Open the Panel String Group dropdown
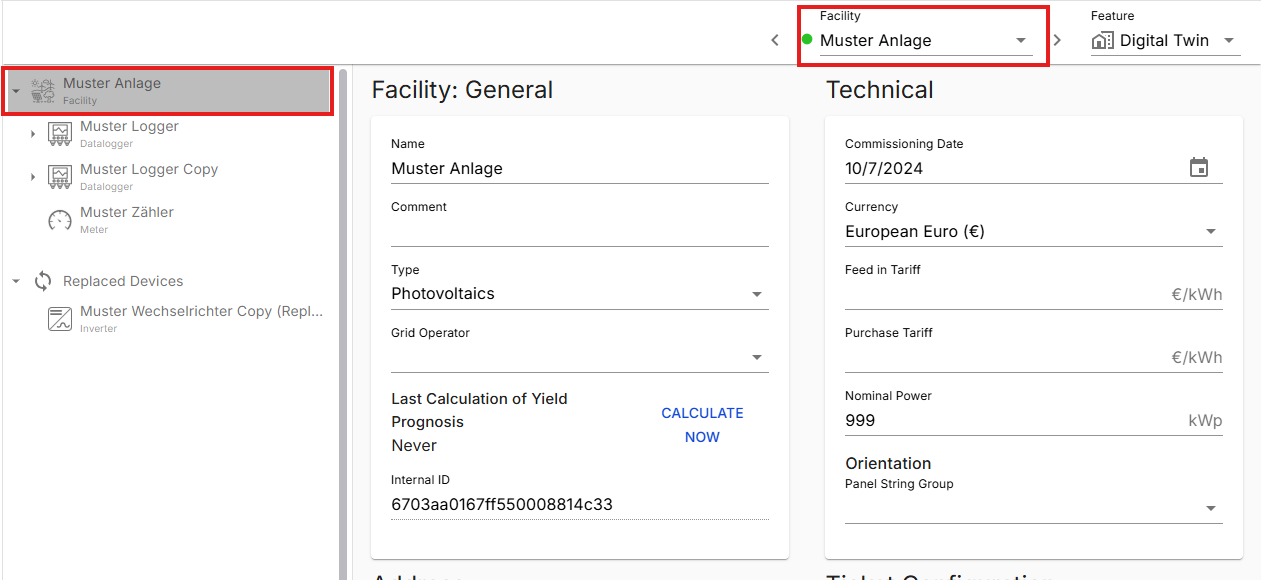This screenshot has width=1261, height=580. click(x=1211, y=508)
